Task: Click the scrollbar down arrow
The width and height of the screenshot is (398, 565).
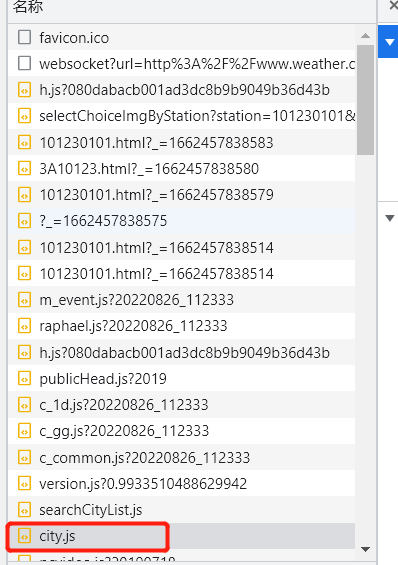Action: point(366,549)
